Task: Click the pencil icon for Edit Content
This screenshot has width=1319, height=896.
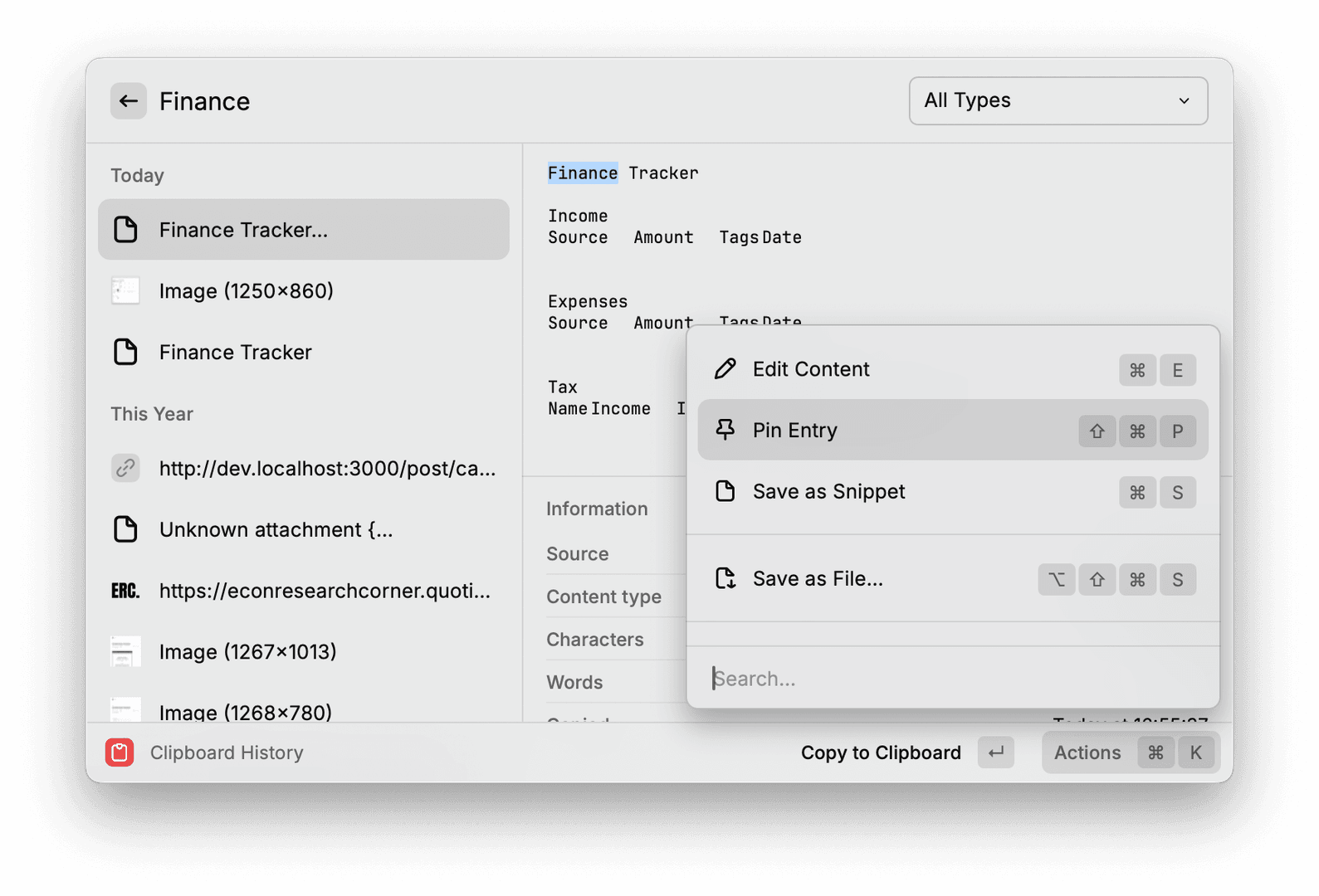Action: pos(725,369)
